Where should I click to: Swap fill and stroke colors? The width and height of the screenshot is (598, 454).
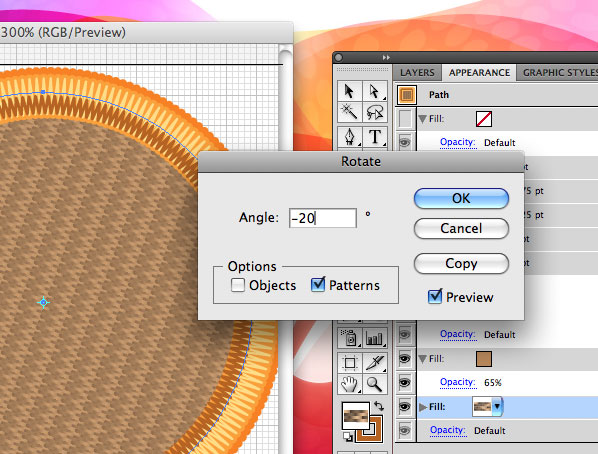click(x=379, y=406)
